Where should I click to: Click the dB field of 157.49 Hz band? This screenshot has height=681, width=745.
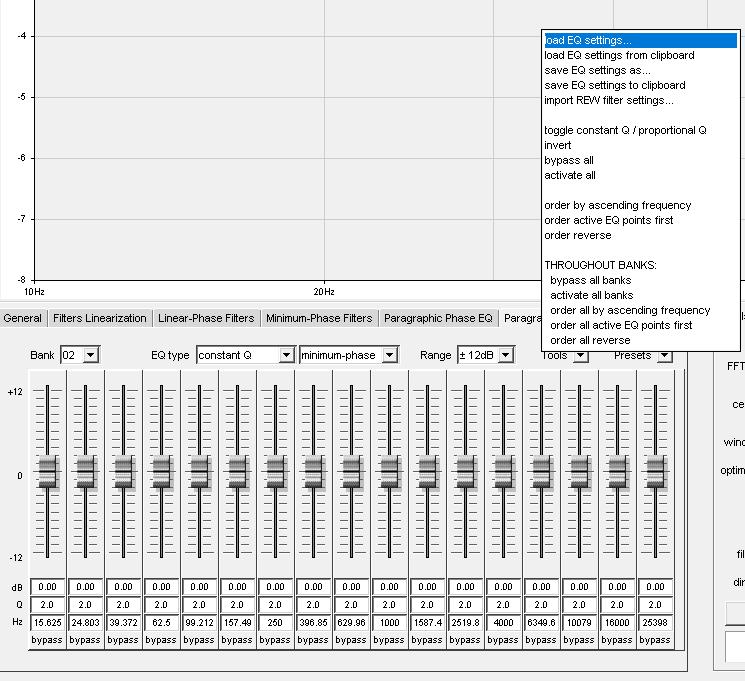pos(237,587)
